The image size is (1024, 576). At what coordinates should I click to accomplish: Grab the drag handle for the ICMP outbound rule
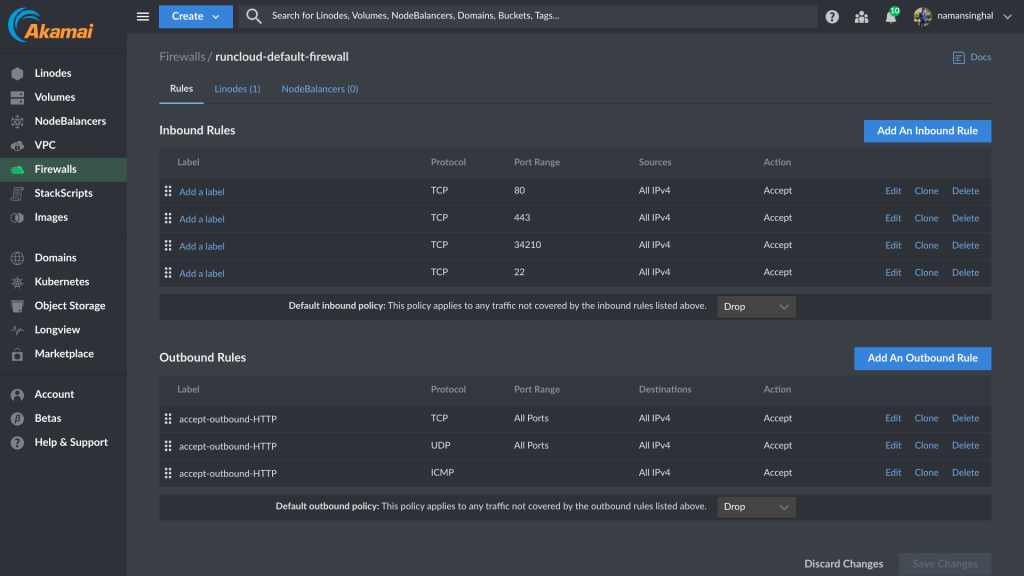pyautogui.click(x=168, y=473)
